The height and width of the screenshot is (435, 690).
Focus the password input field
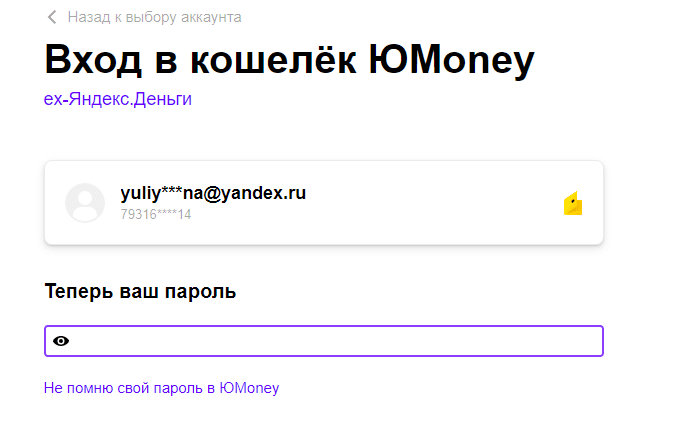[x=330, y=341]
